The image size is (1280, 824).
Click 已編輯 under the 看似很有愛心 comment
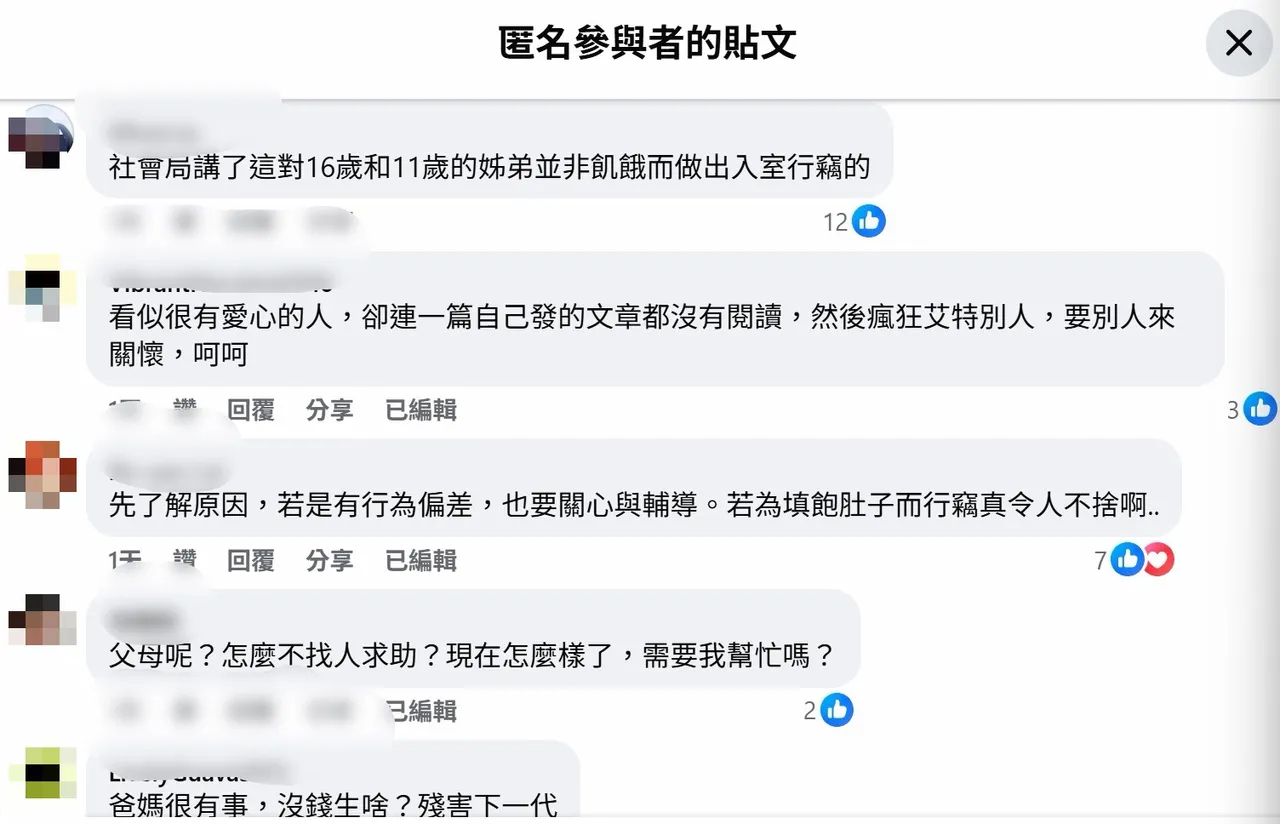tap(421, 409)
